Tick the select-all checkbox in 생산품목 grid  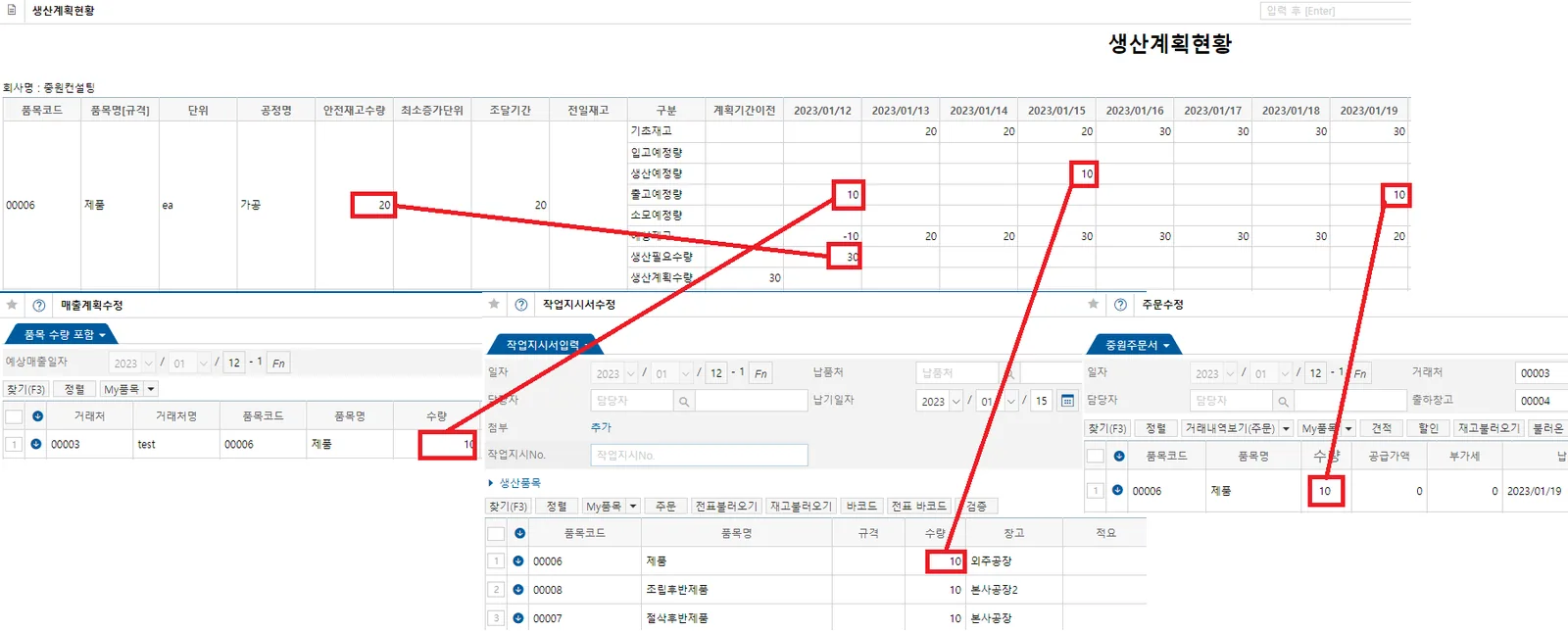496,534
